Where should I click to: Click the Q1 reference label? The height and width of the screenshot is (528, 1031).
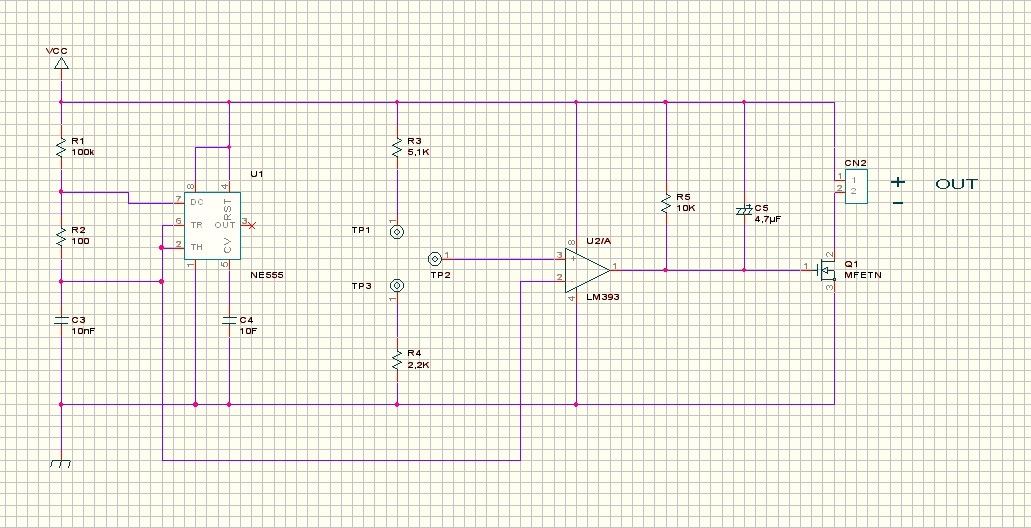point(851,264)
